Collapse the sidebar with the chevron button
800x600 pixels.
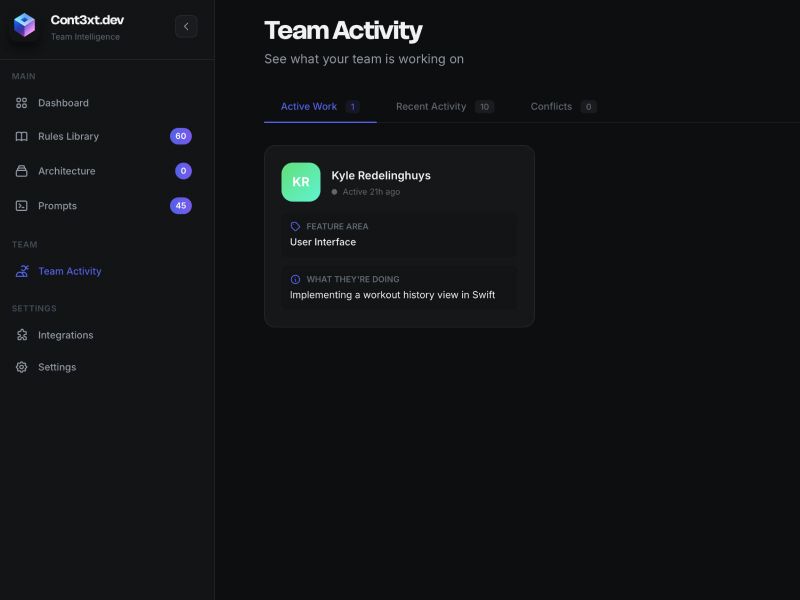pos(186,26)
